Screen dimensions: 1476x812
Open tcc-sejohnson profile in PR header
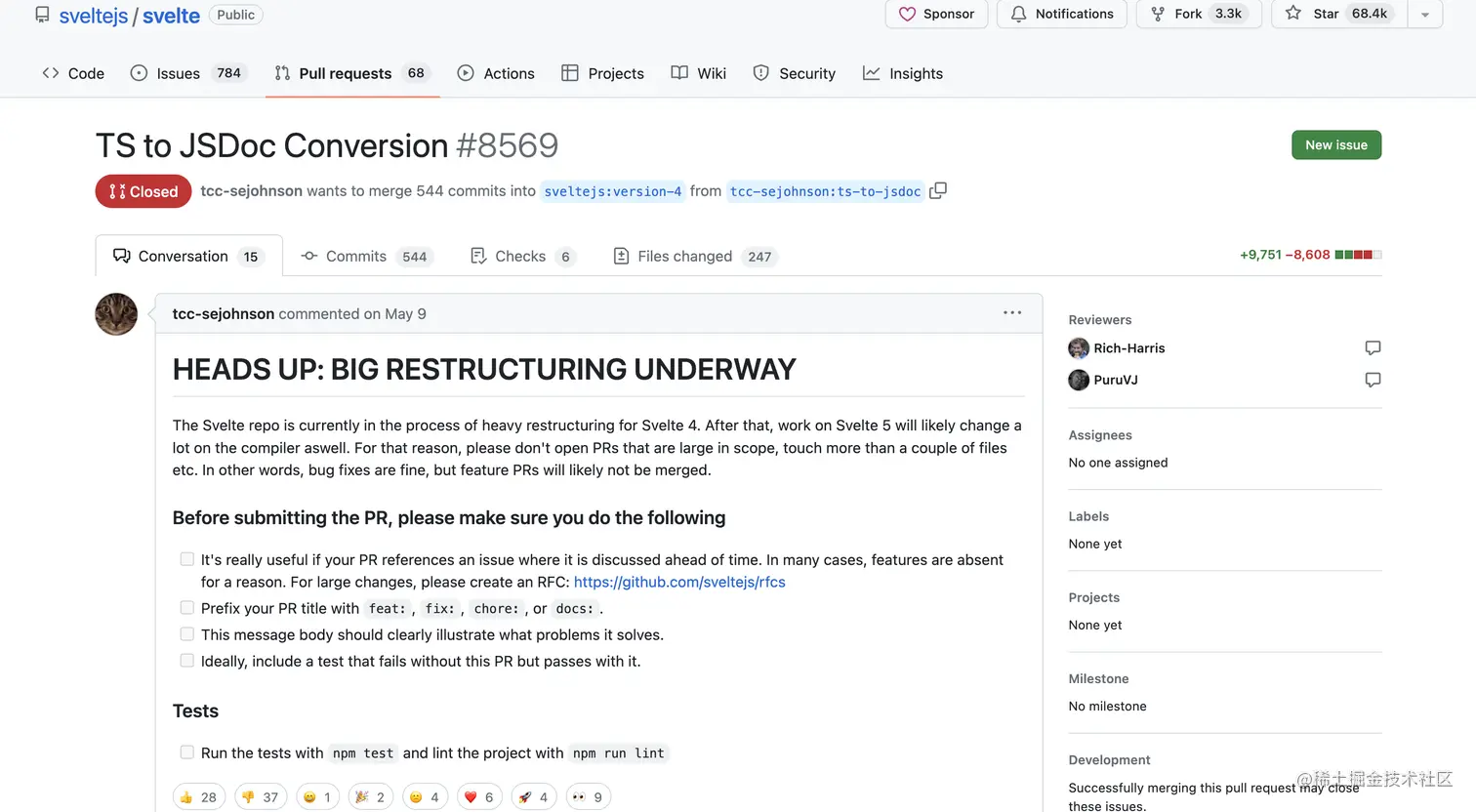(x=252, y=191)
